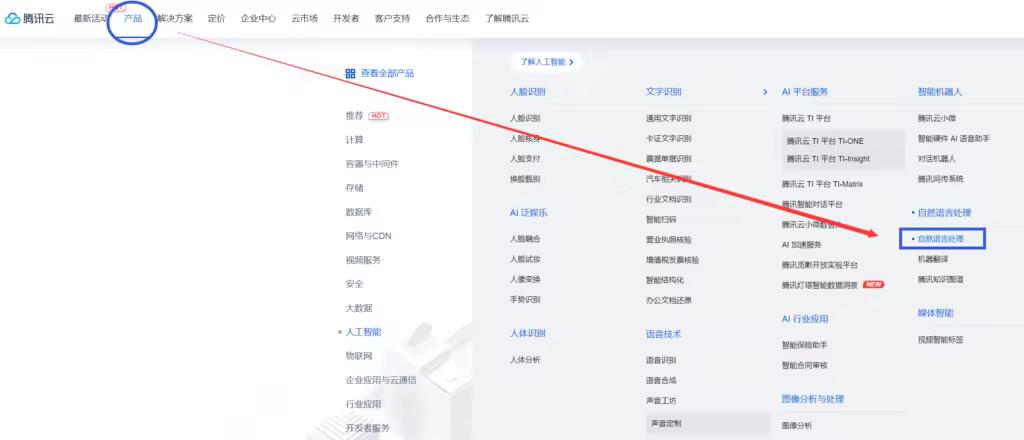Open the 办公文档还原 product link
The image size is (1024, 440).
pyautogui.click(x=669, y=300)
